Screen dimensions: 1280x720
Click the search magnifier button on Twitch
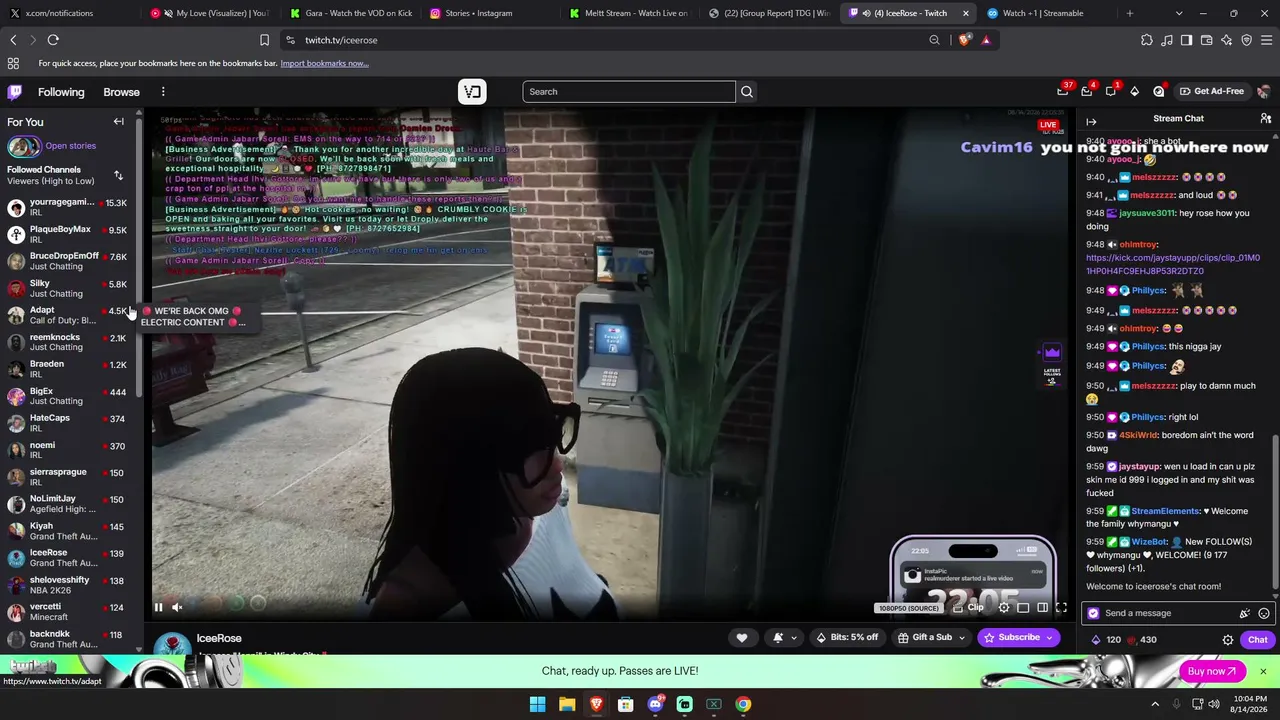746,92
